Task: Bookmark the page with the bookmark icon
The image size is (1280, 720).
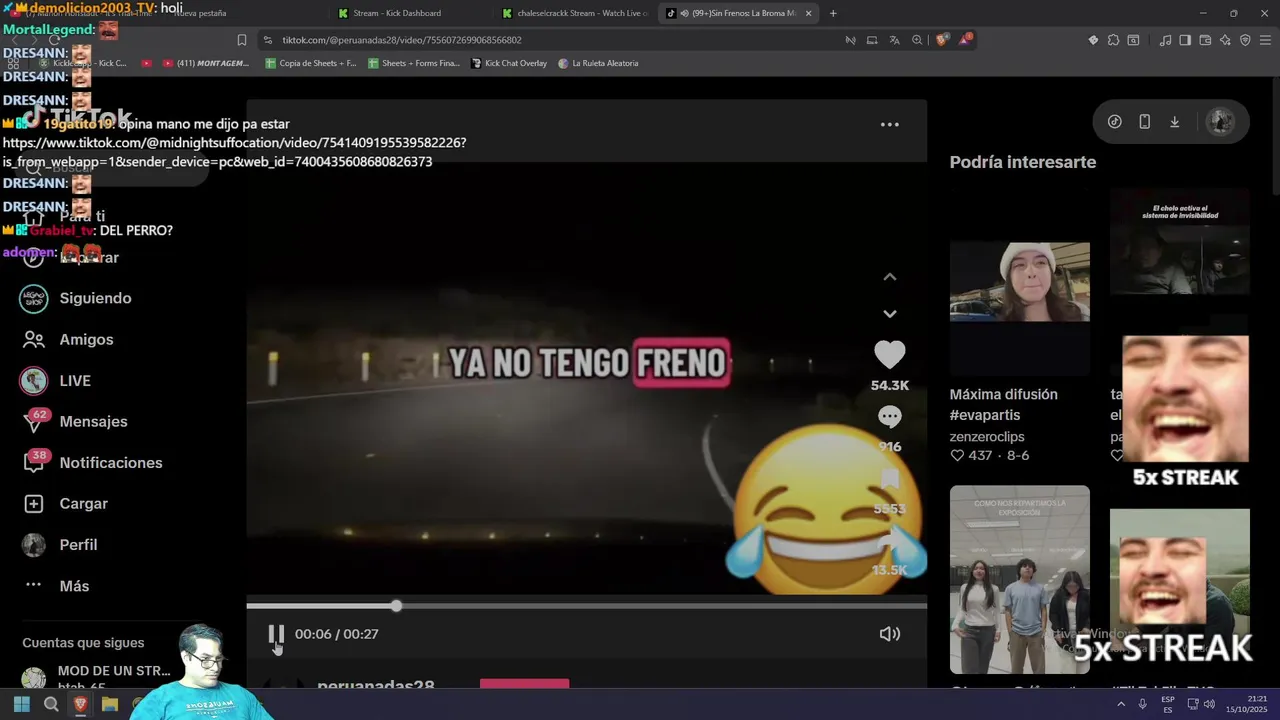Action: (x=241, y=40)
